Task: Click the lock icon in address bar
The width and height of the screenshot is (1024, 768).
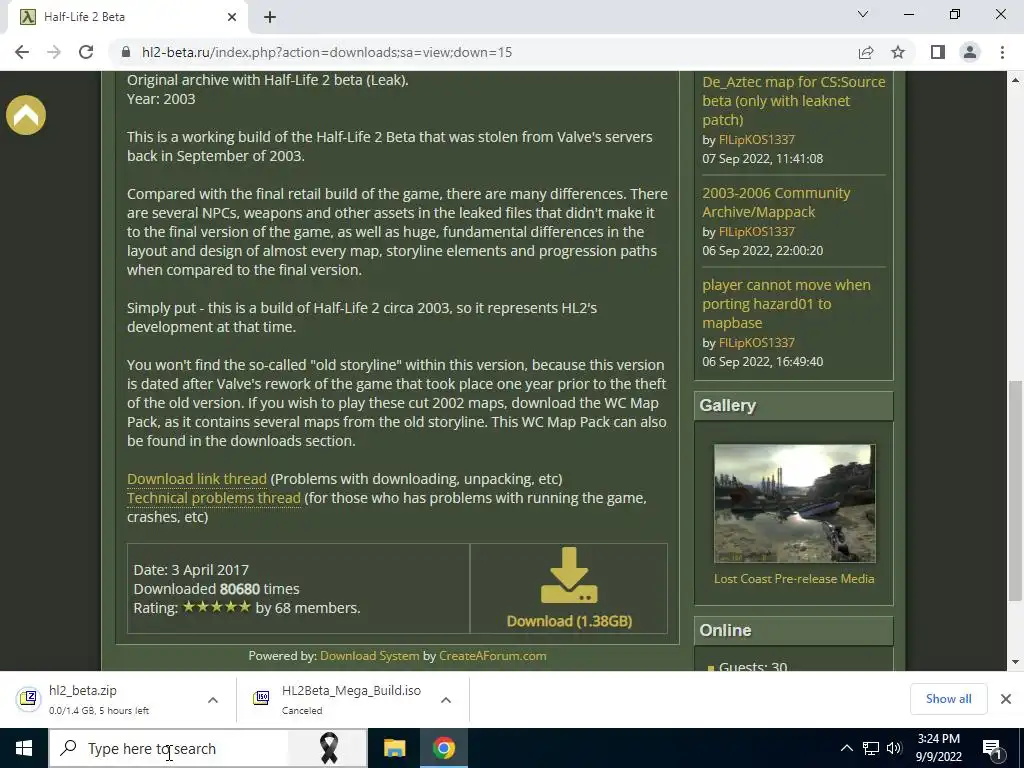Action: coord(126,52)
